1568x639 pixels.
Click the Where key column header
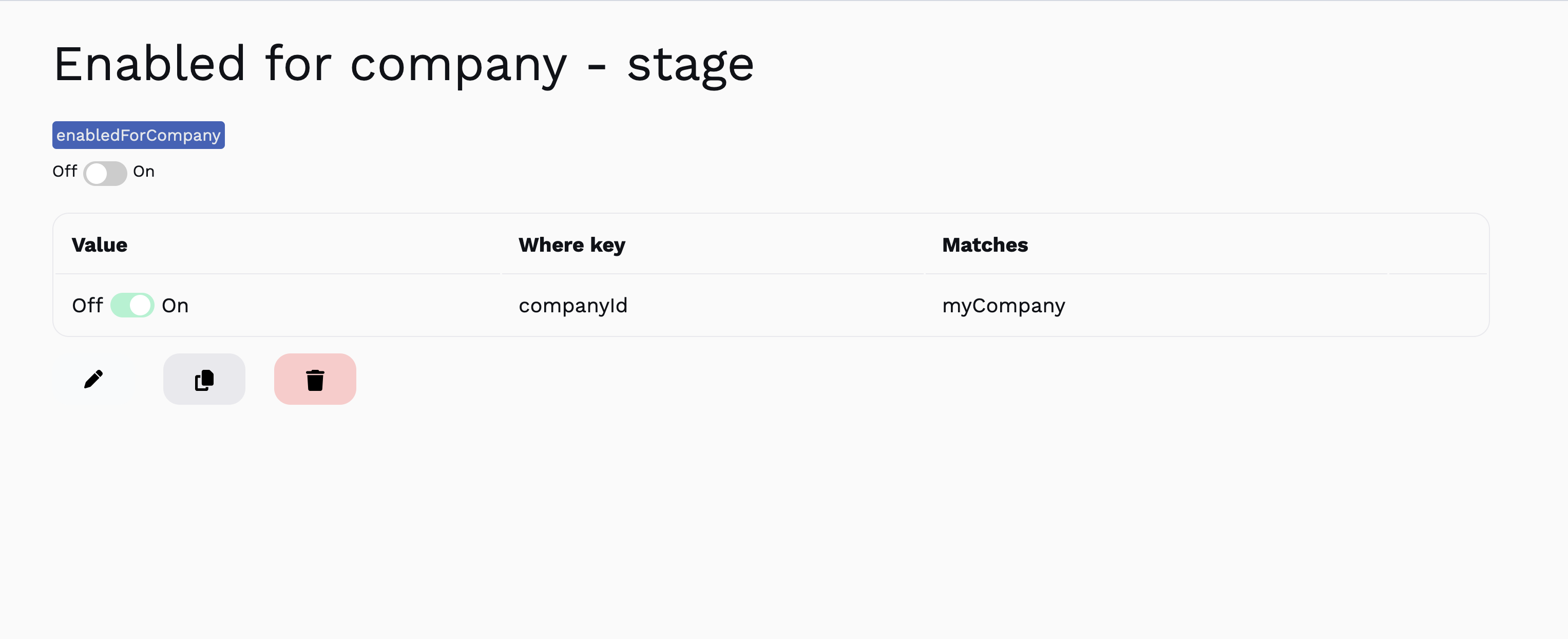click(x=571, y=245)
